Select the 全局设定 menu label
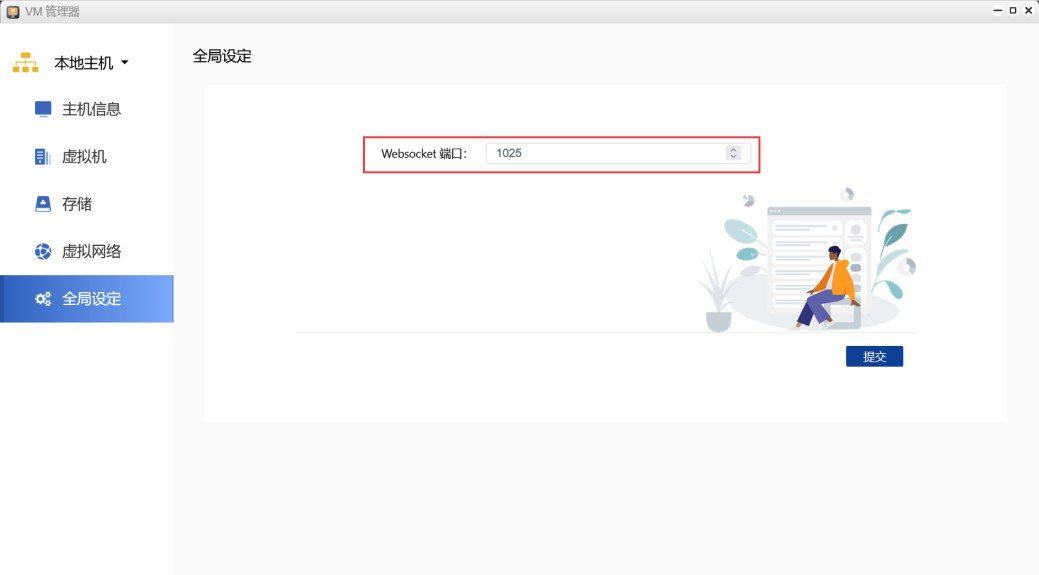The width and height of the screenshot is (1039, 575). coord(92,299)
